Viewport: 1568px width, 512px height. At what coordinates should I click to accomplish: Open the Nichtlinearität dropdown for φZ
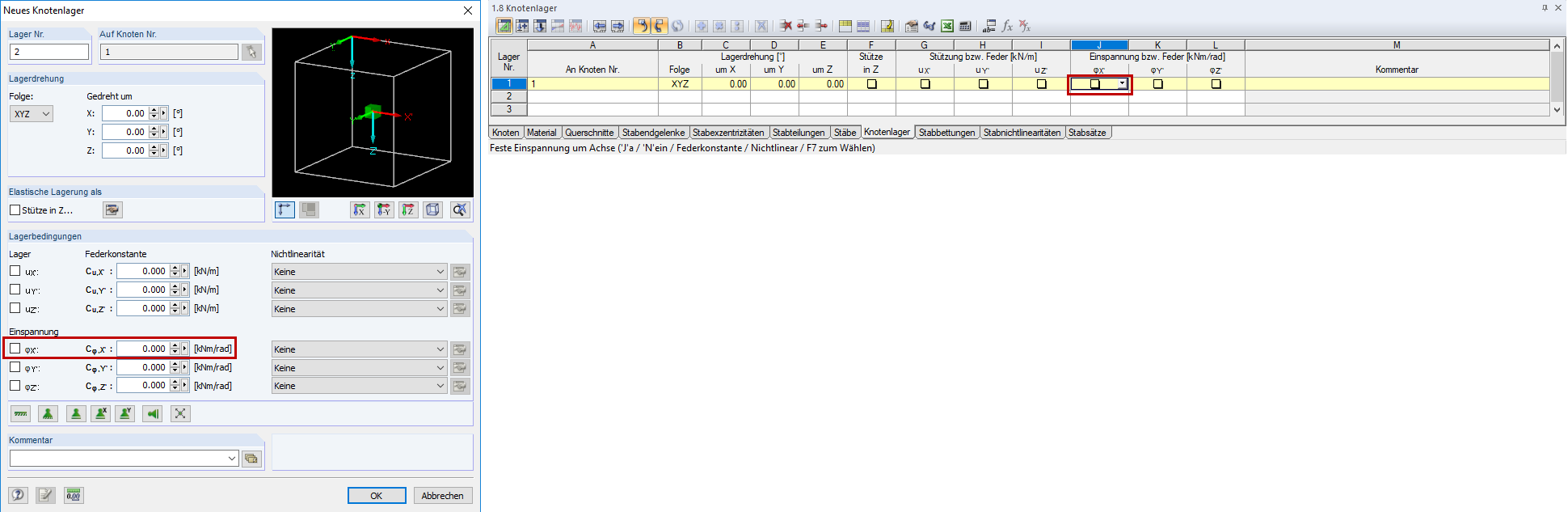coord(359,386)
